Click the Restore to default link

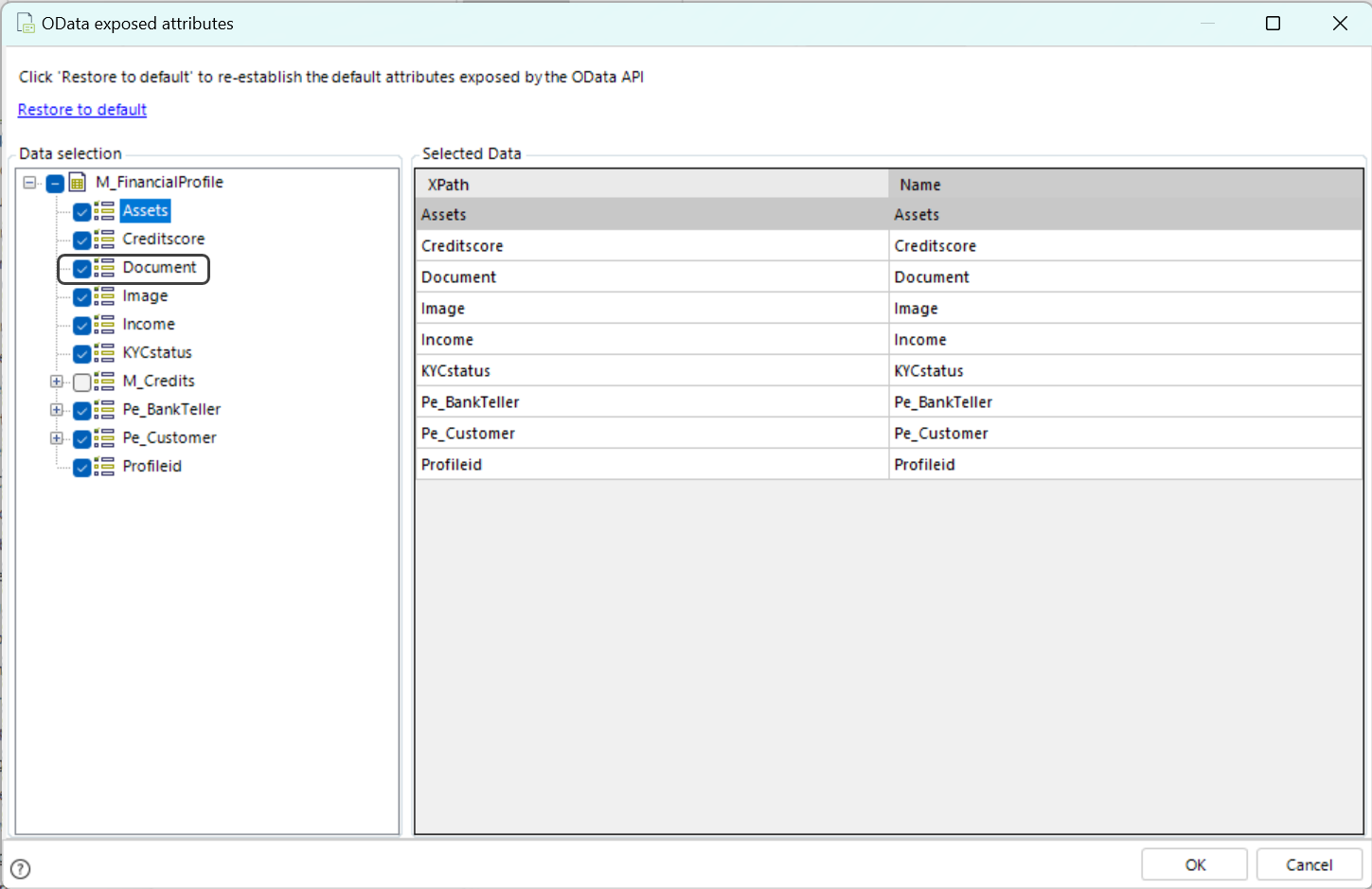point(82,110)
